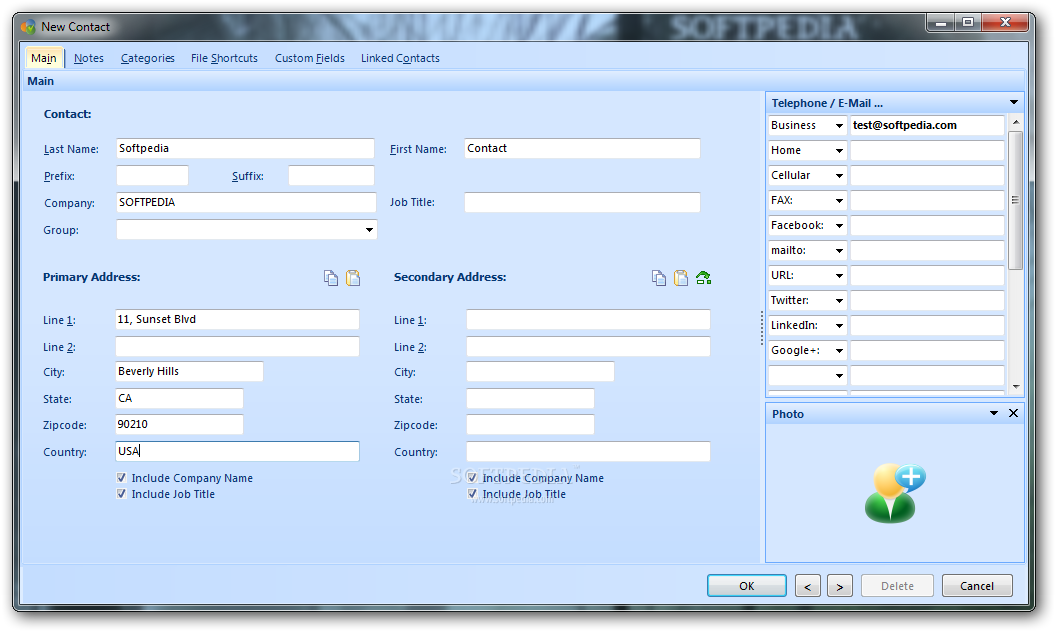Click secondary address City field
This screenshot has width=1056, height=632.
coord(540,371)
